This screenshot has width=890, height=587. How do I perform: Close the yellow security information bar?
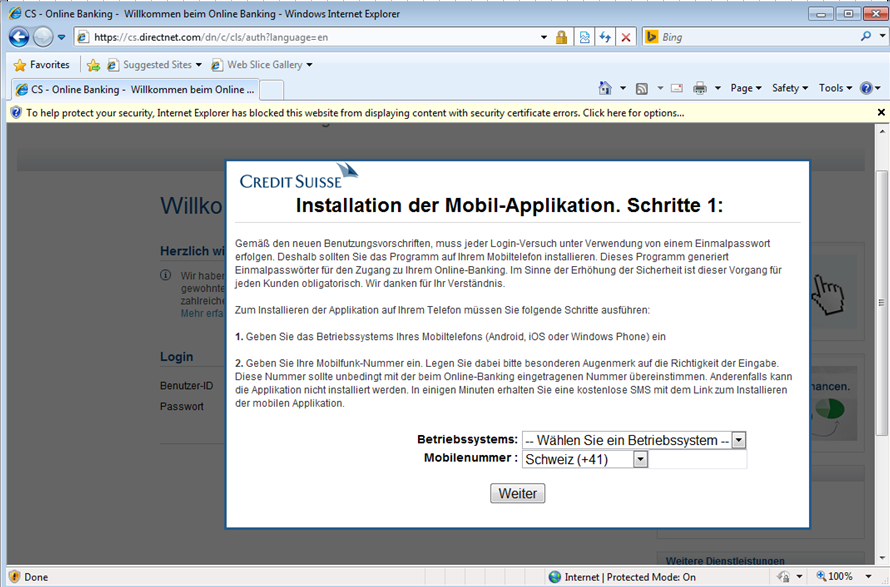tap(881, 112)
